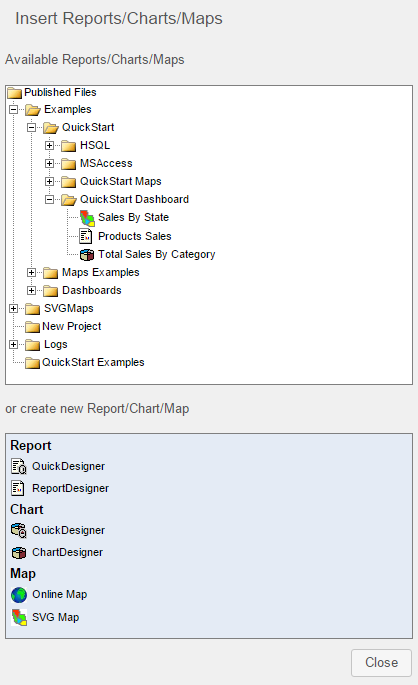Click the ReportDesigner icon
The height and width of the screenshot is (685, 418).
(18, 488)
